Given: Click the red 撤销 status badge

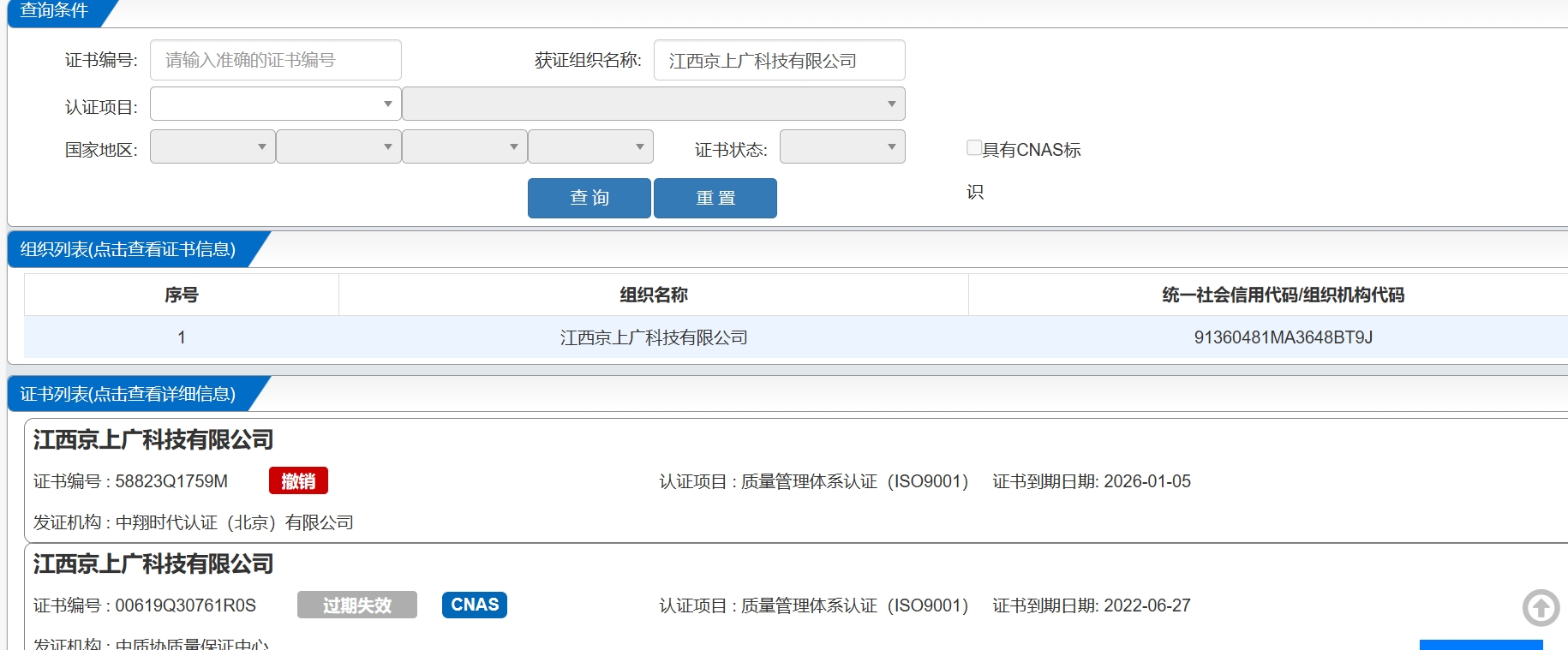Looking at the screenshot, I should tap(298, 480).
